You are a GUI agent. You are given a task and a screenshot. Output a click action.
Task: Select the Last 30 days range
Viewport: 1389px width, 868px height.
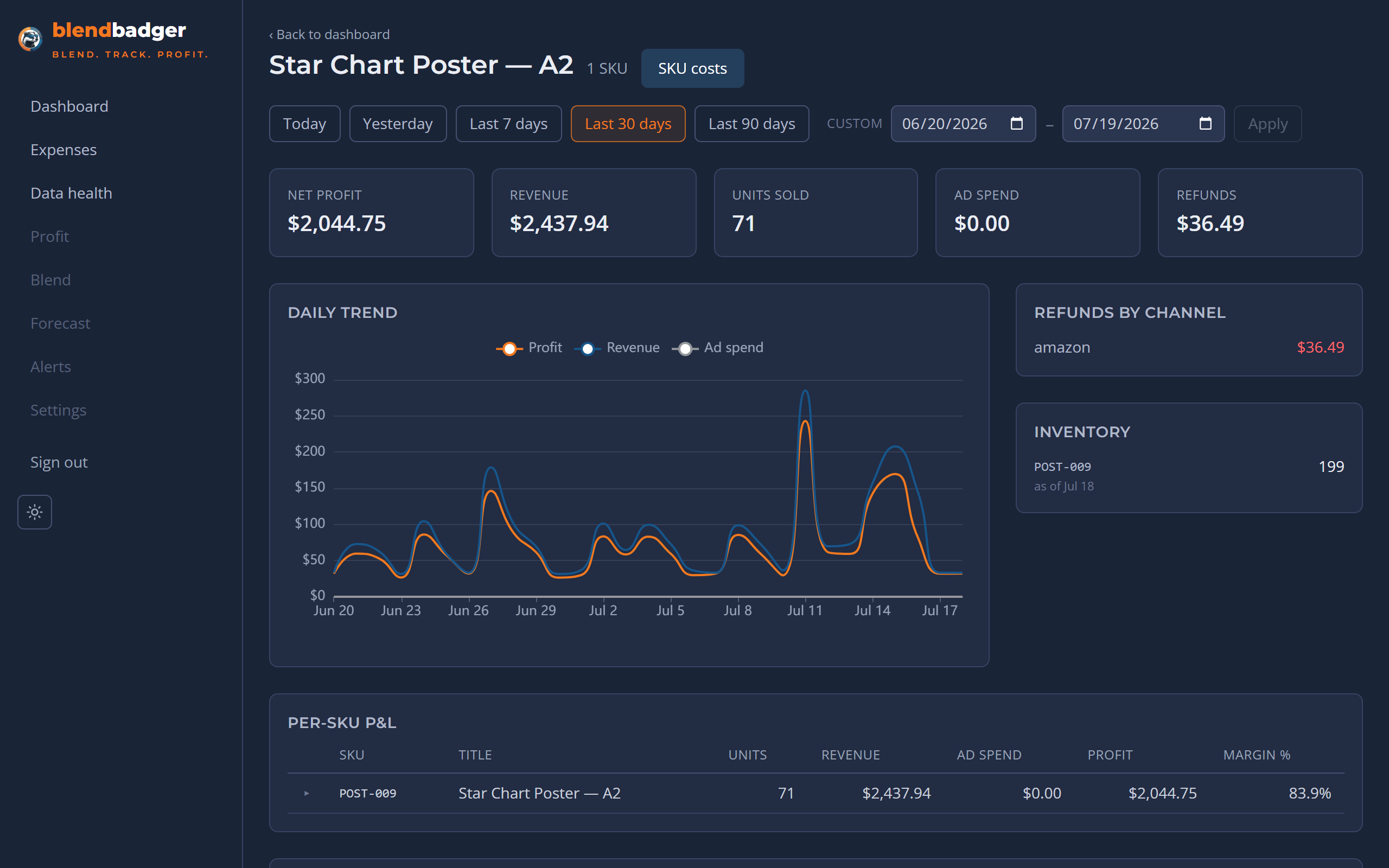point(628,124)
